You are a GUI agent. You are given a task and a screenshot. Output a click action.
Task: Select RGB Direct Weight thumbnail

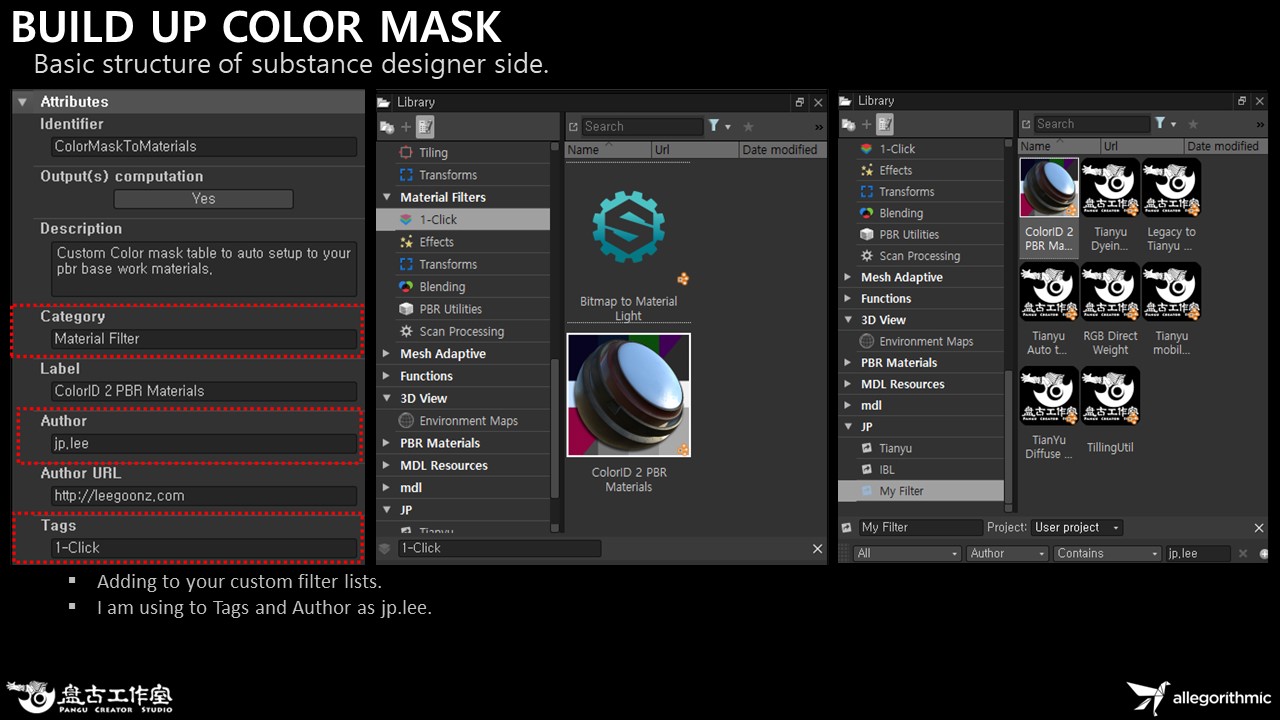[x=1110, y=291]
